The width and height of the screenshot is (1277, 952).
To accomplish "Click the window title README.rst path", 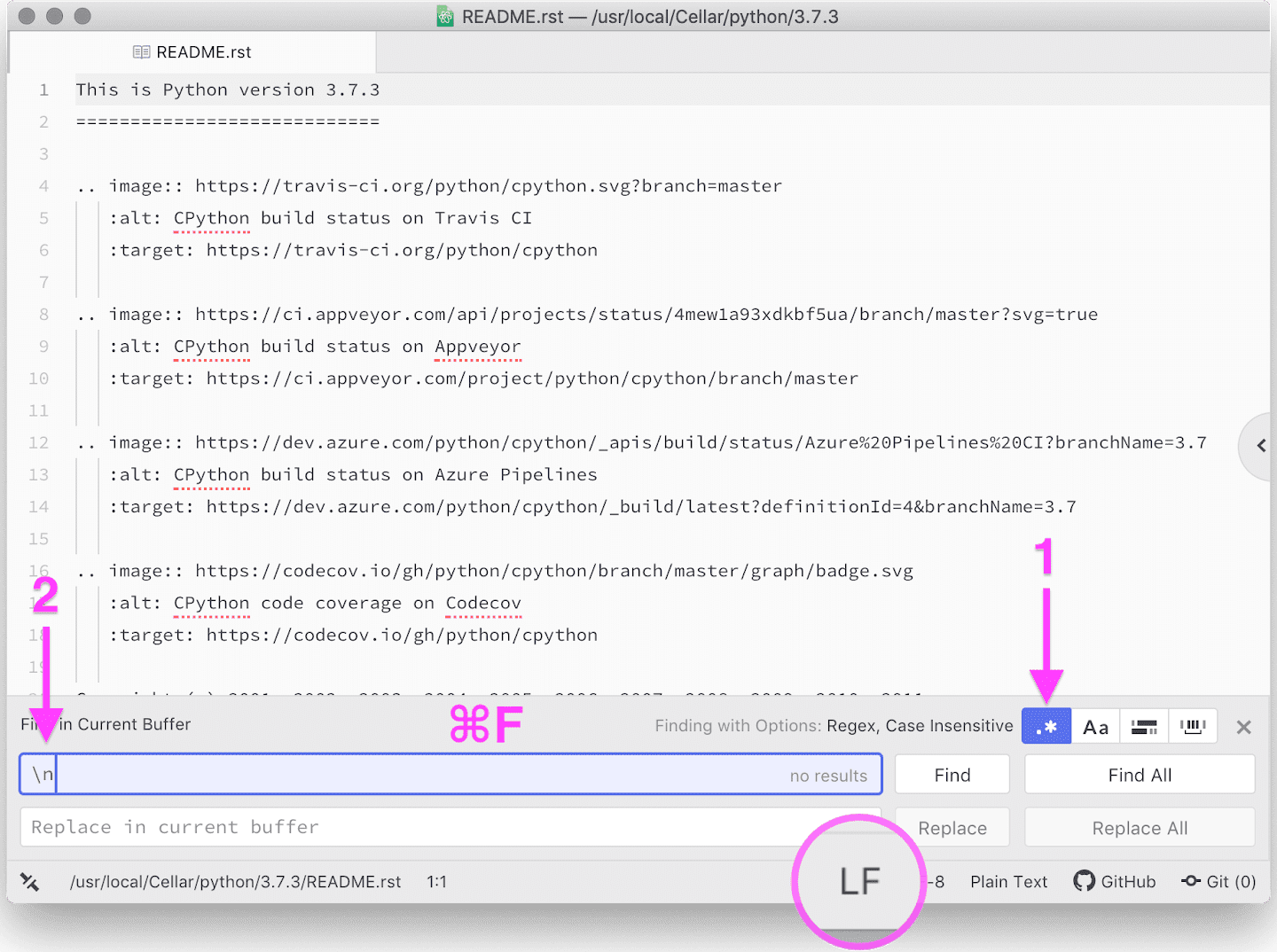I will pos(650,16).
